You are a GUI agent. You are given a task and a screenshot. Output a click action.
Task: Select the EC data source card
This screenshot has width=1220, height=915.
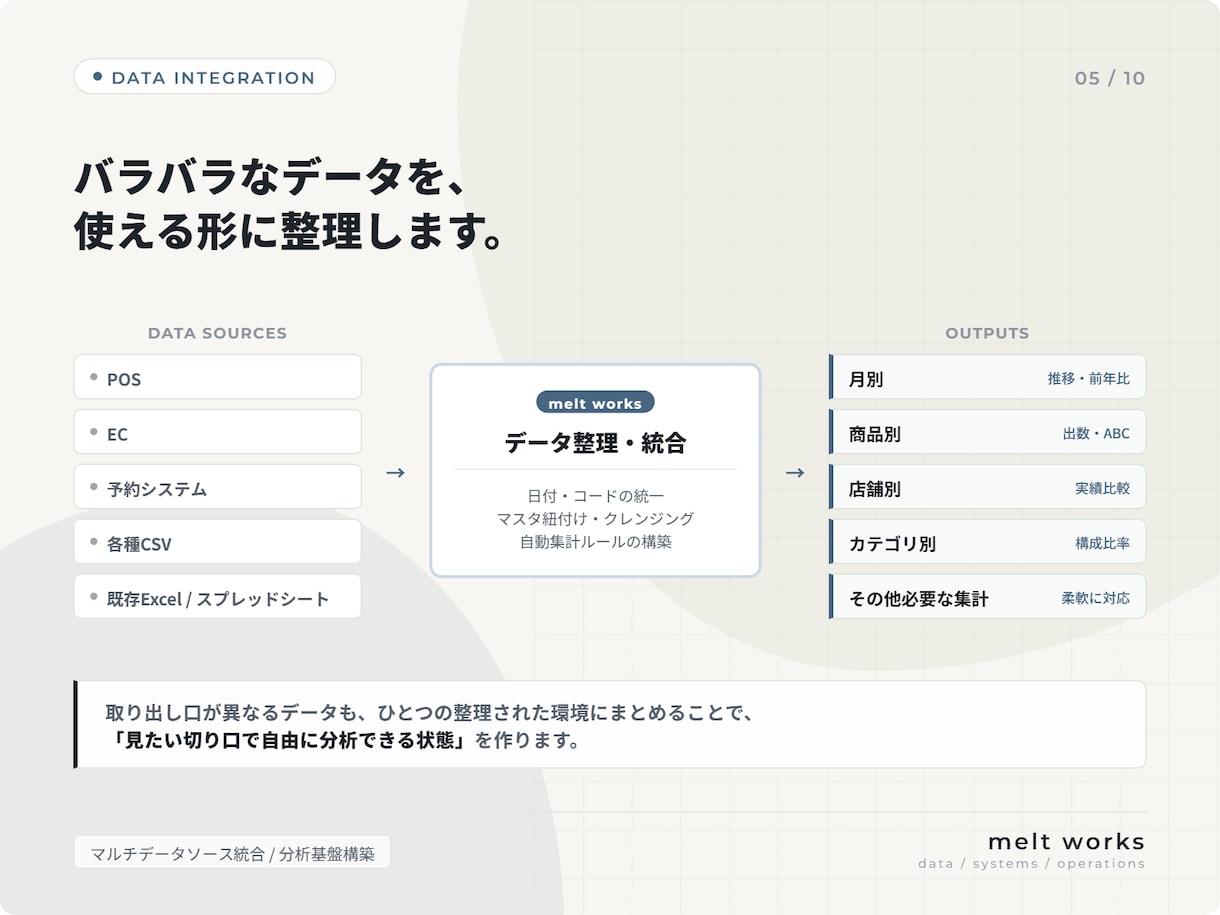[x=217, y=432]
